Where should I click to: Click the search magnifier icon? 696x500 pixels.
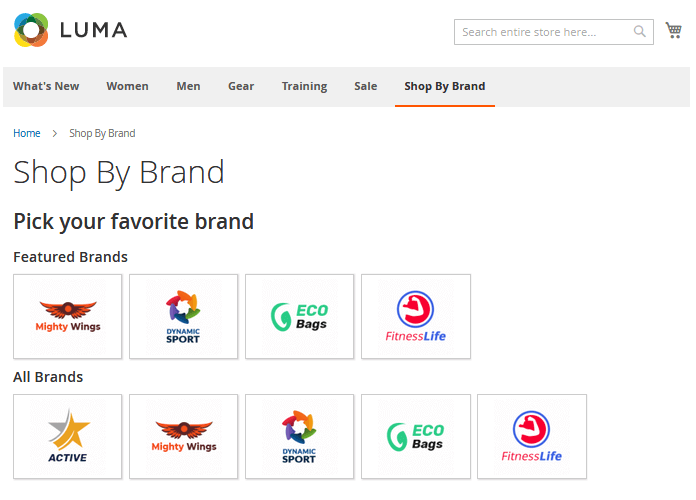click(x=639, y=32)
